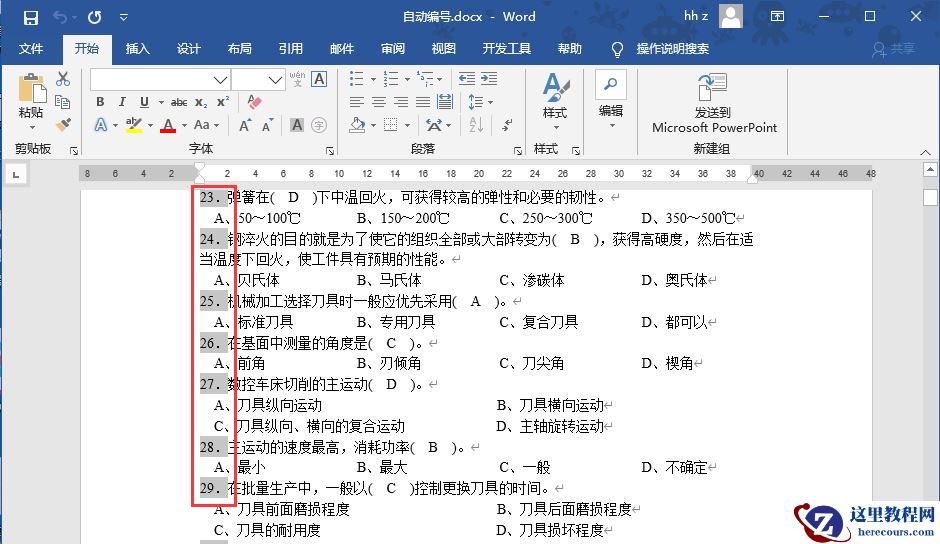Decrease font size with shrink icon

pyautogui.click(x=267, y=125)
